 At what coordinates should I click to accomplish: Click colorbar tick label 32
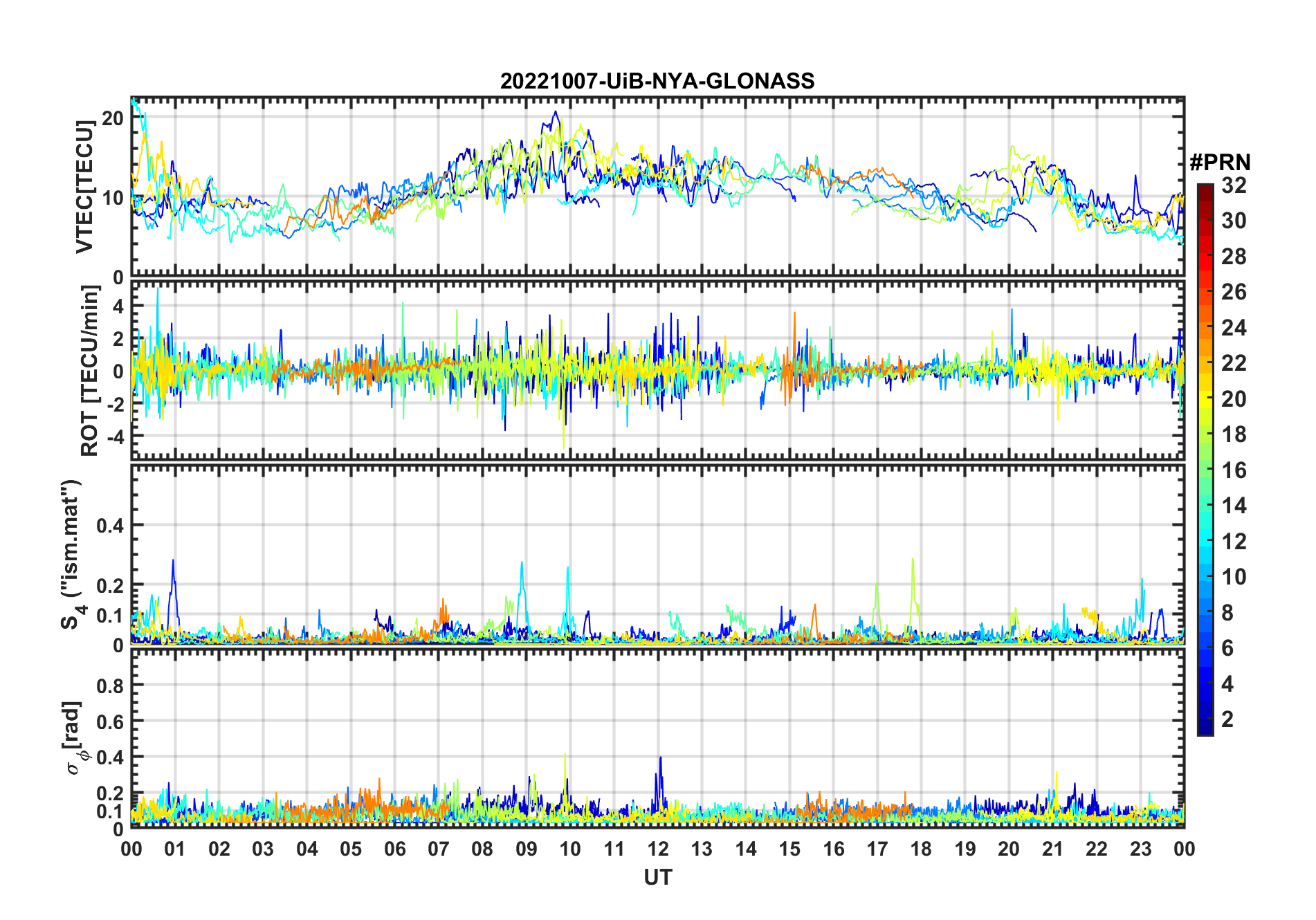[1234, 185]
